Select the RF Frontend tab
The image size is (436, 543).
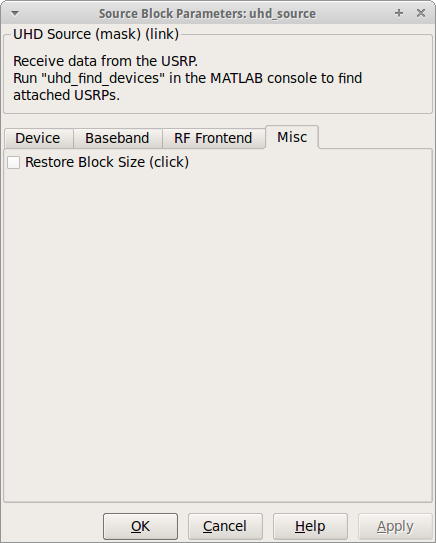coord(213,138)
